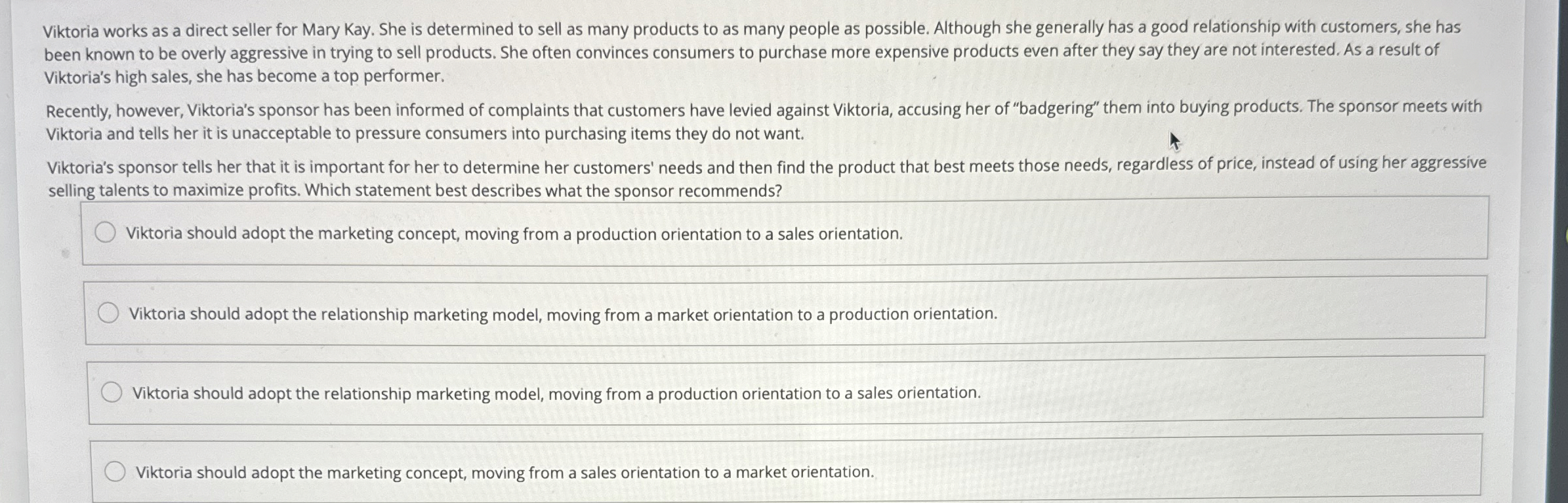Click answer text ending 'to a production orientation'
Screen dimensions: 1568x503
click(563, 314)
